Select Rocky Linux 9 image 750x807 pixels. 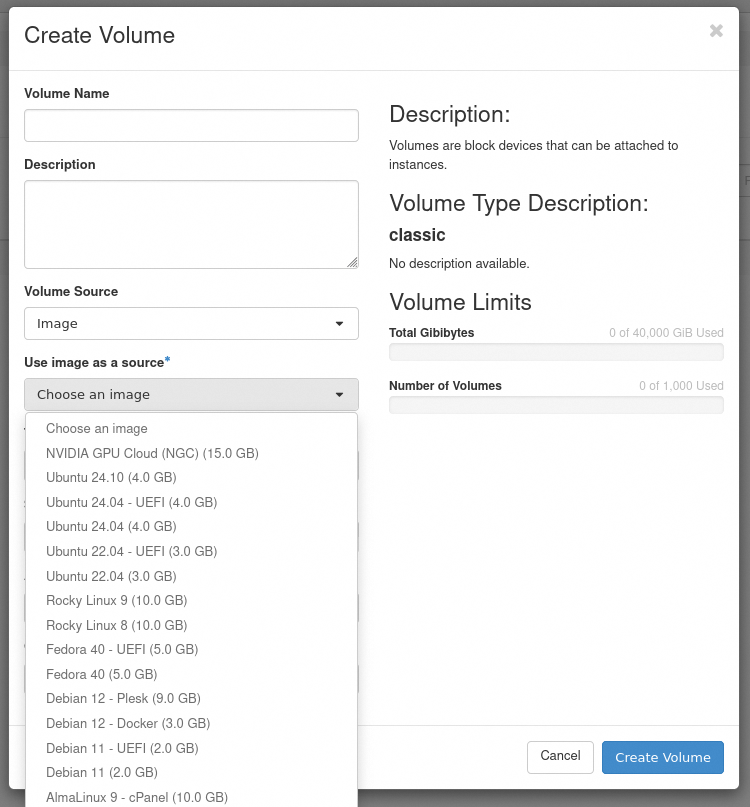click(x=116, y=600)
